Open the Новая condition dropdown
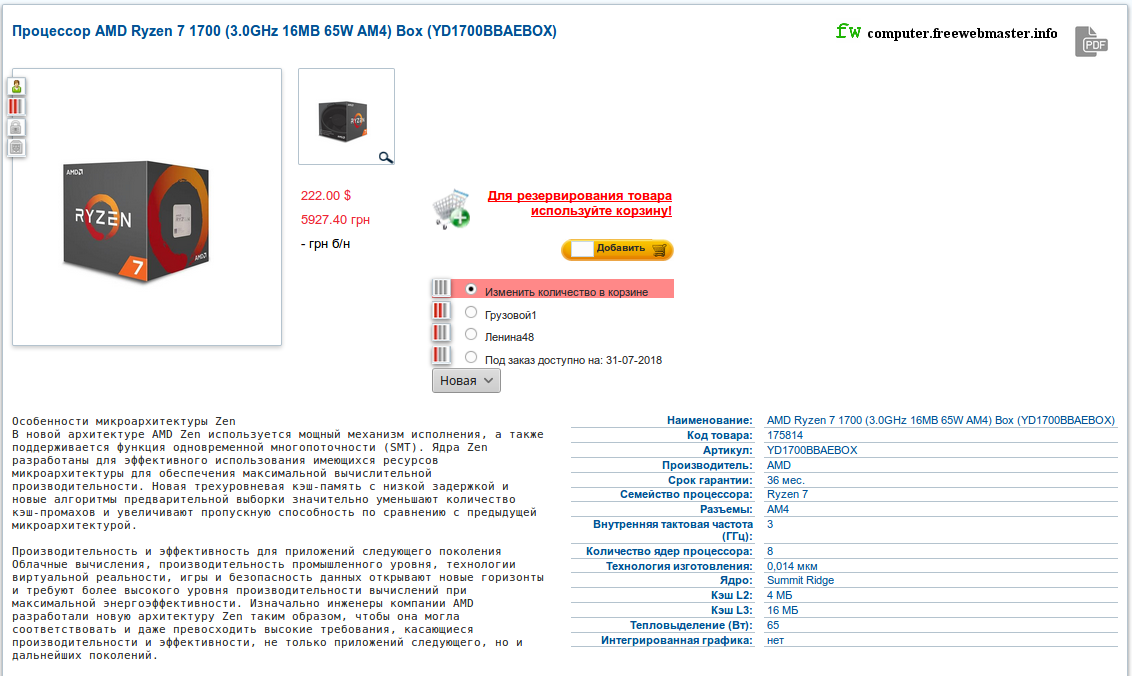 (466, 381)
